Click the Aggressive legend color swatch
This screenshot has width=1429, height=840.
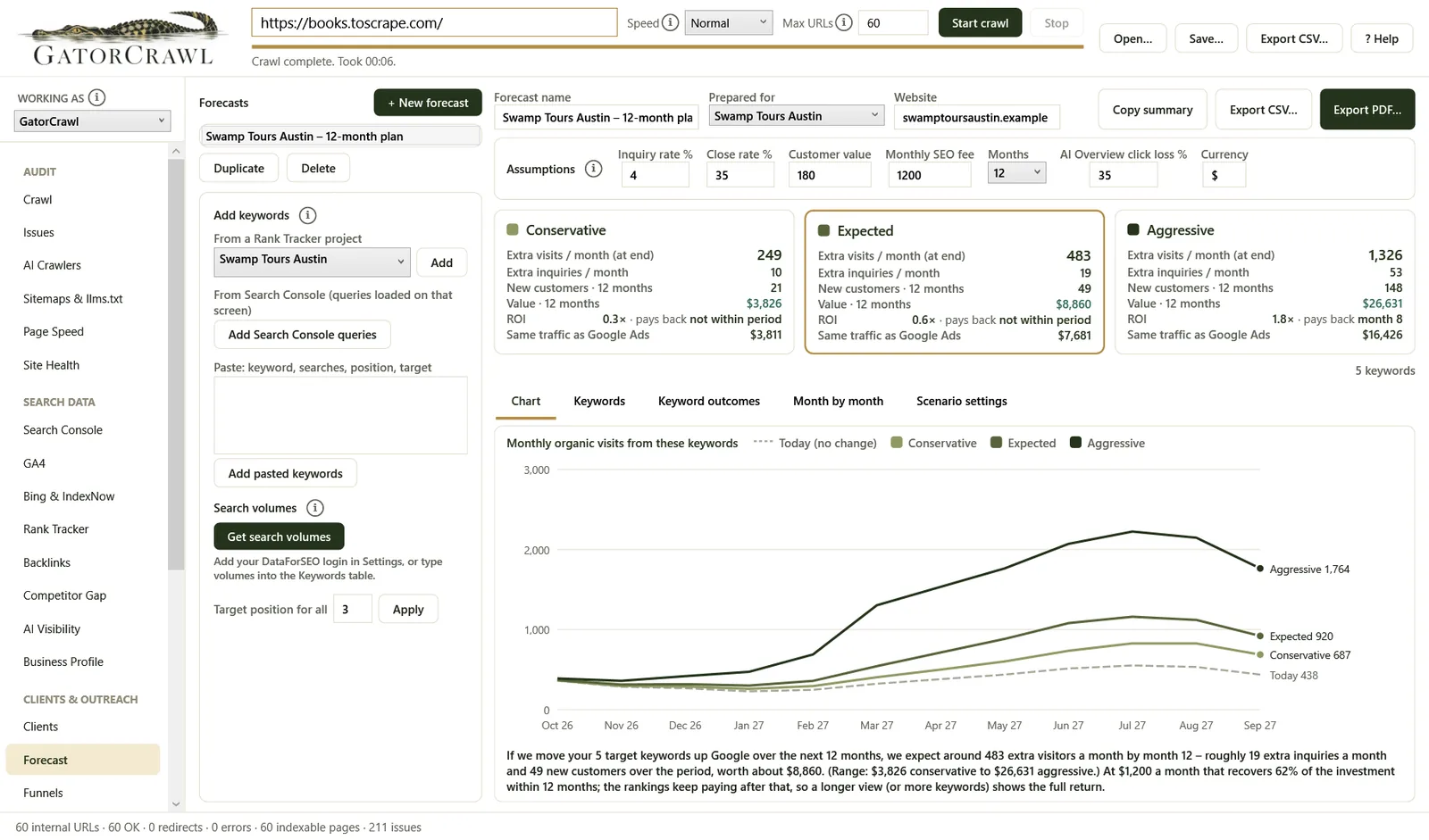click(x=1075, y=443)
